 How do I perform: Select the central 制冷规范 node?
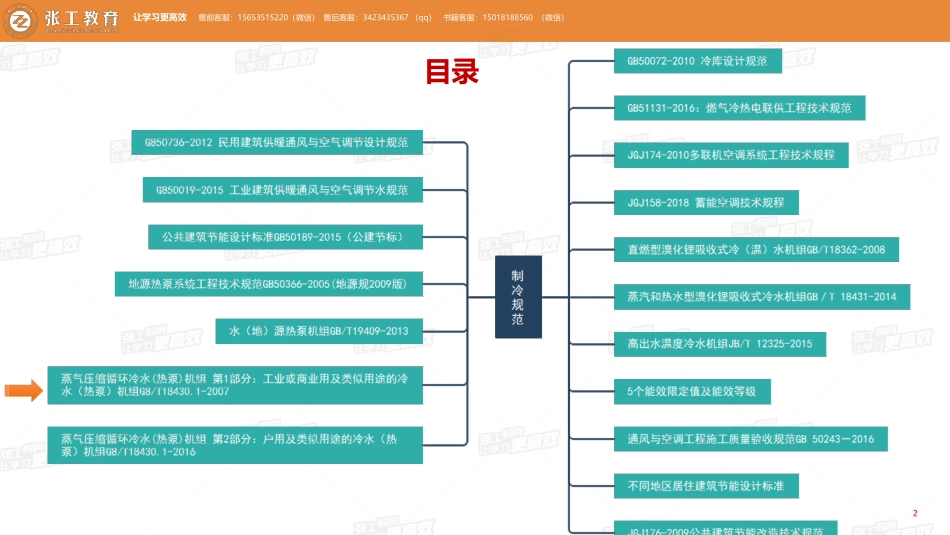(518, 297)
